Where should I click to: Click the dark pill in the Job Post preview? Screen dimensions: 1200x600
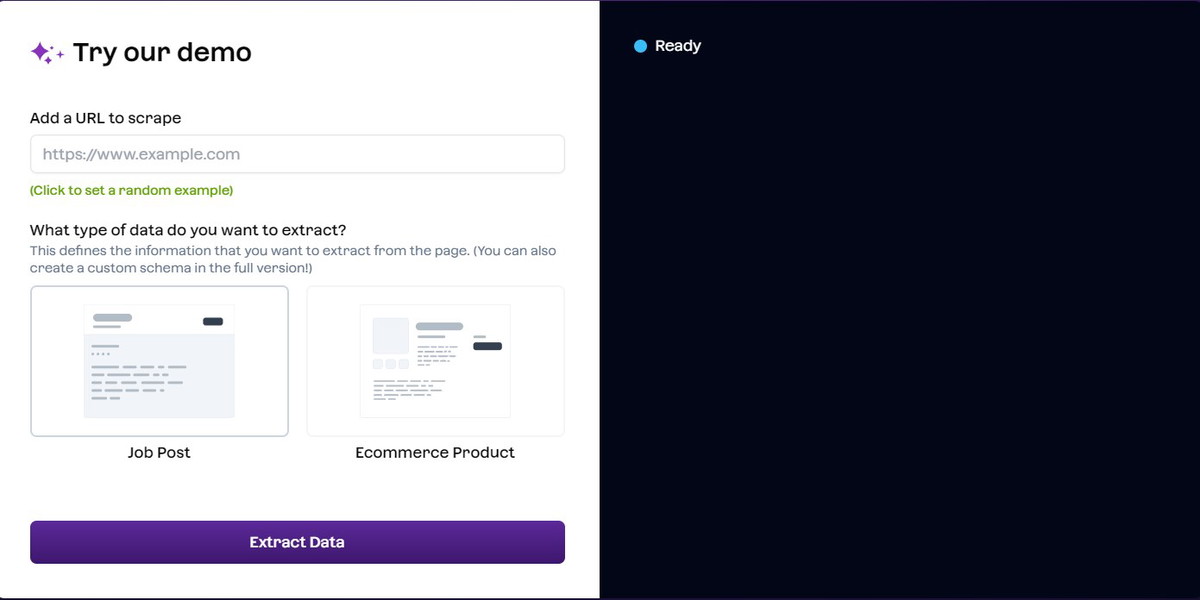pyautogui.click(x=212, y=321)
